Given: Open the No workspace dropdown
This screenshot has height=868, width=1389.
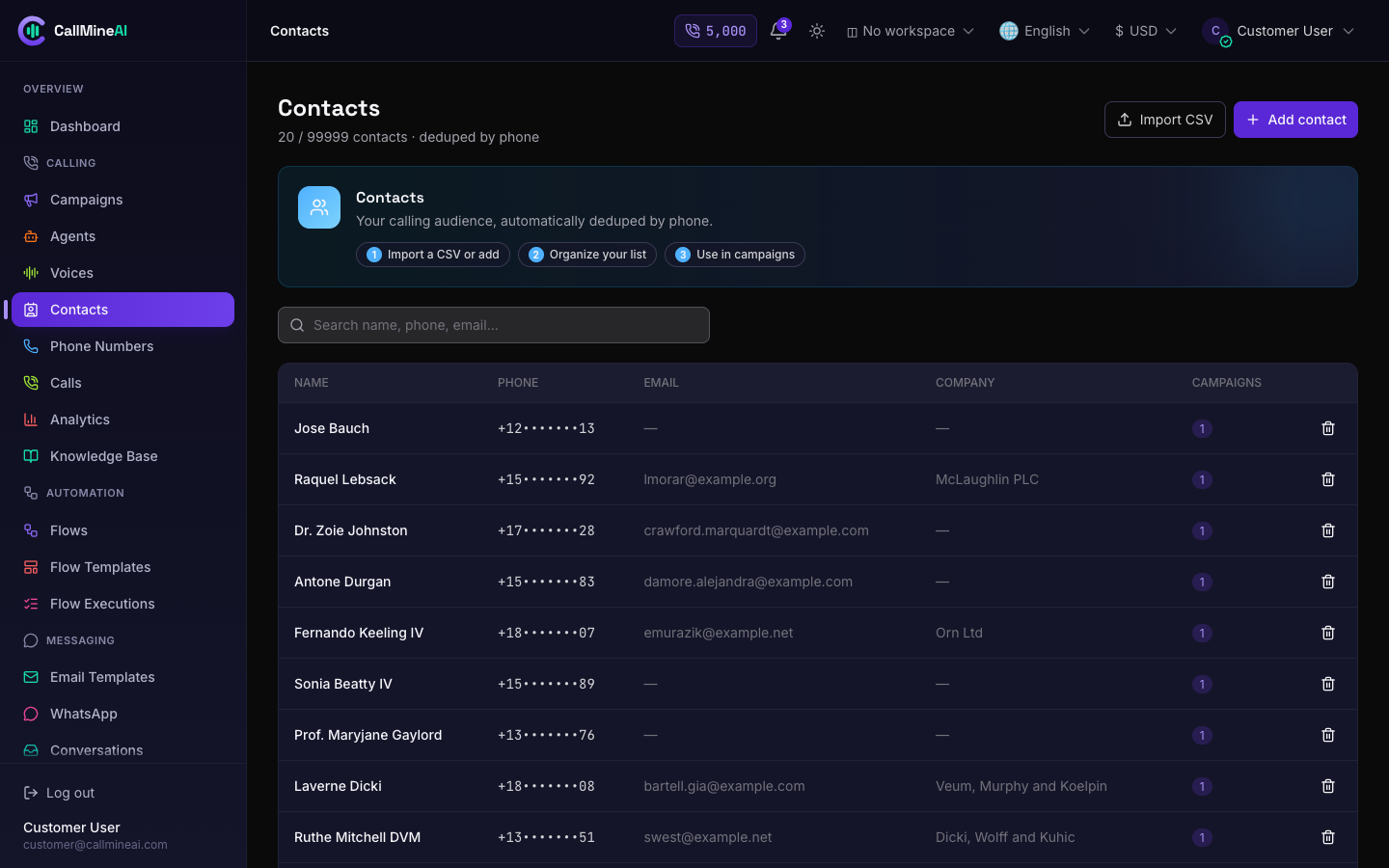Looking at the screenshot, I should pyautogui.click(x=911, y=31).
